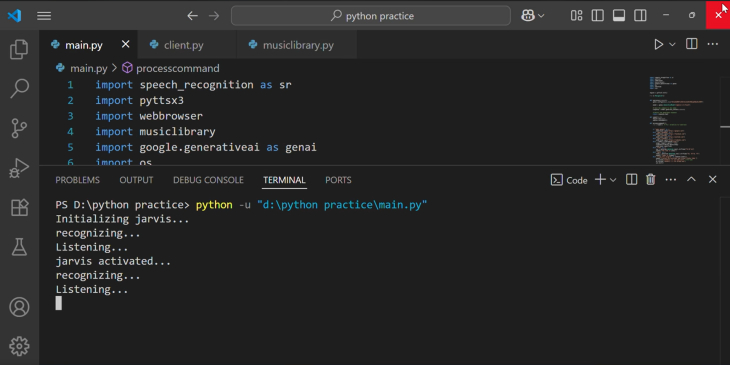Click 'speech_recognition' in line 1
The width and height of the screenshot is (730, 365).
point(196,85)
